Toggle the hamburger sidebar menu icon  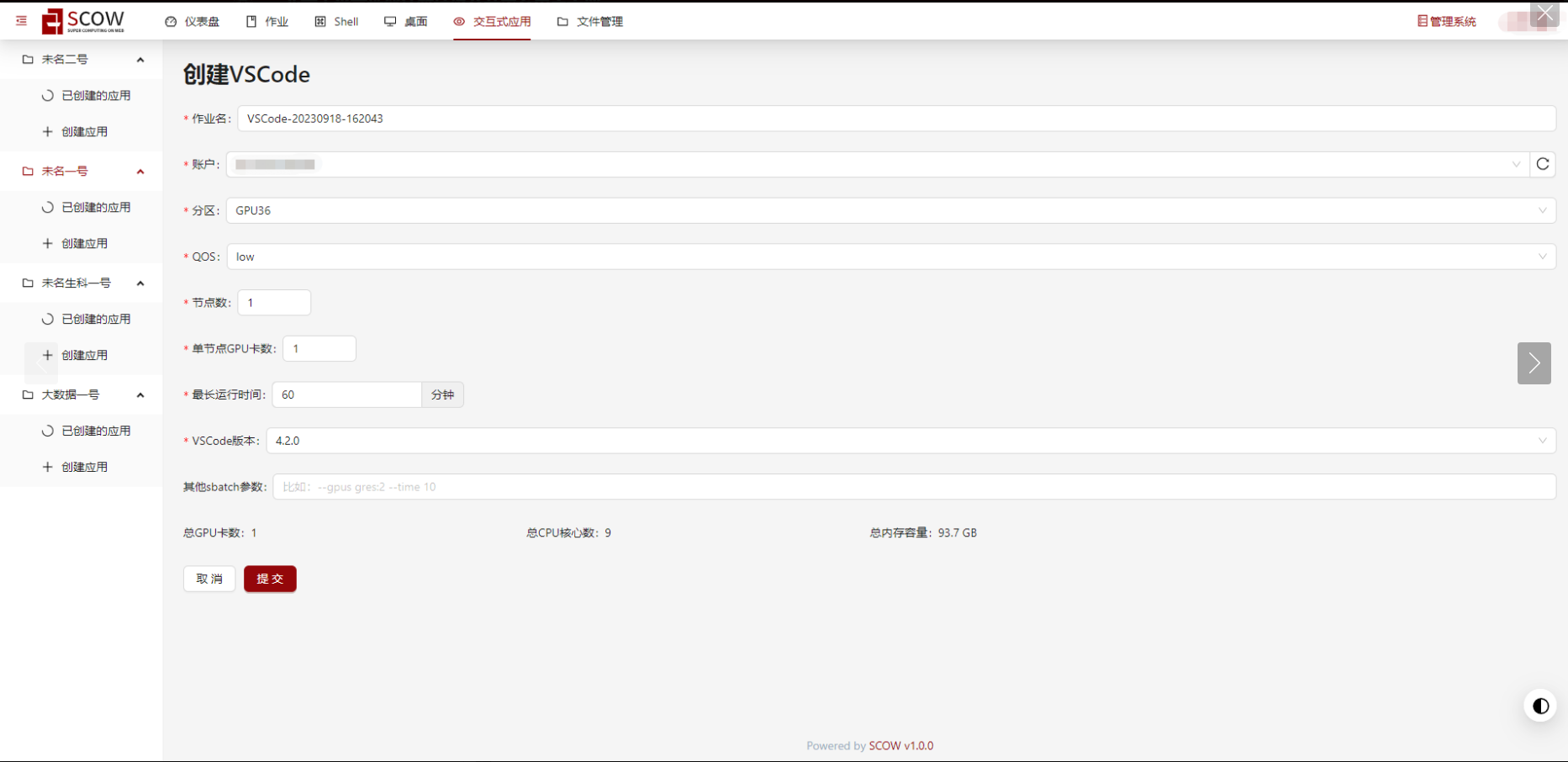pyautogui.click(x=21, y=21)
